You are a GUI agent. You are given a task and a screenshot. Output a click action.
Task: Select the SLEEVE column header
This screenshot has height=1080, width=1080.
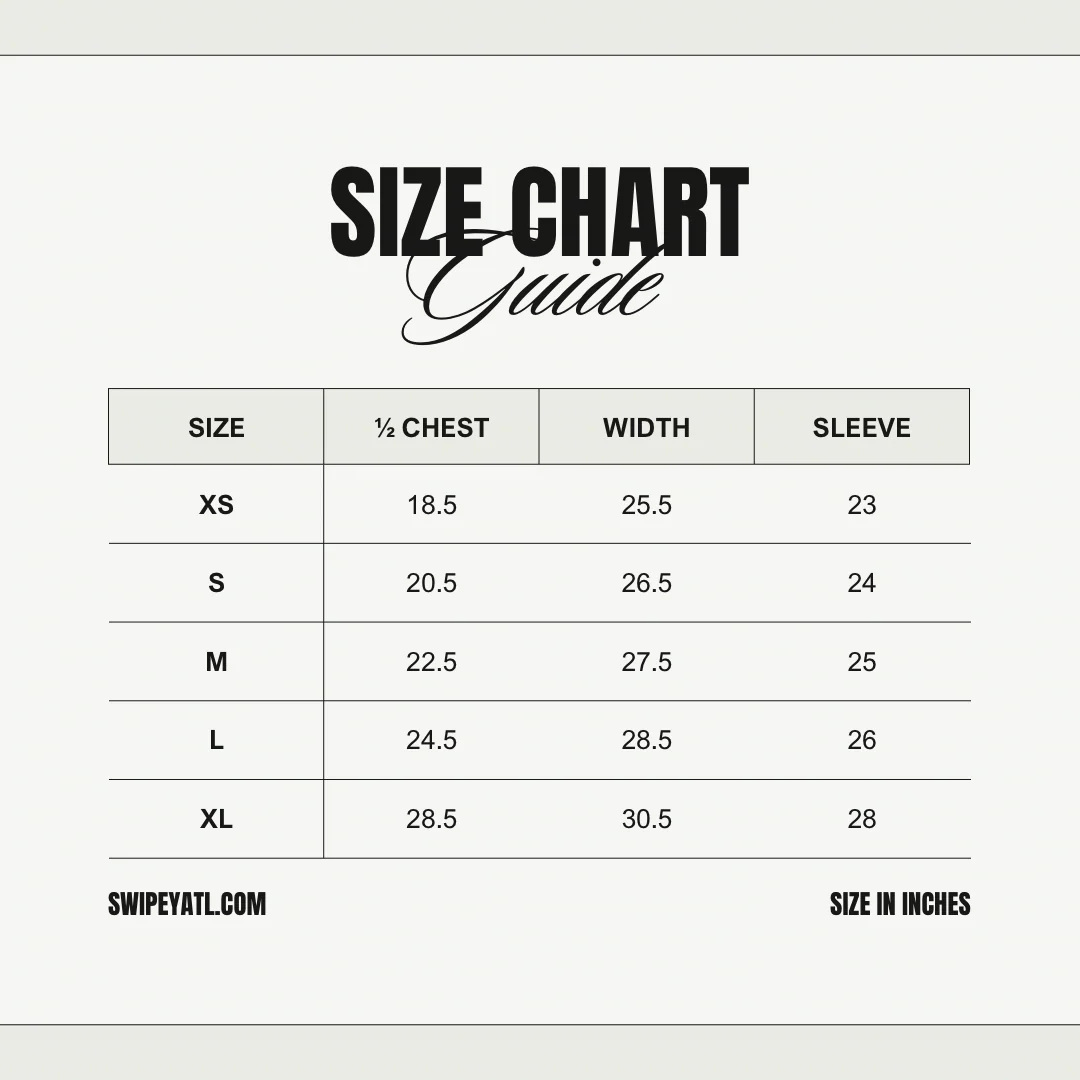861,428
